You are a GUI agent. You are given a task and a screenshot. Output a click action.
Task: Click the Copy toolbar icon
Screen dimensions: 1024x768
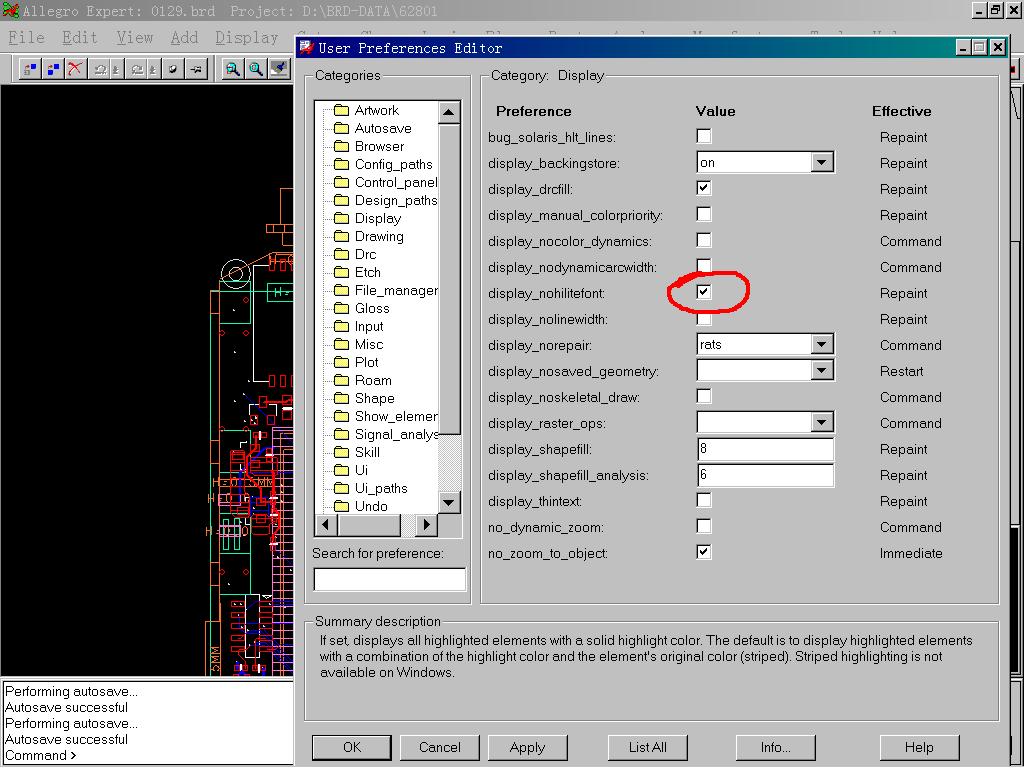tap(53, 69)
